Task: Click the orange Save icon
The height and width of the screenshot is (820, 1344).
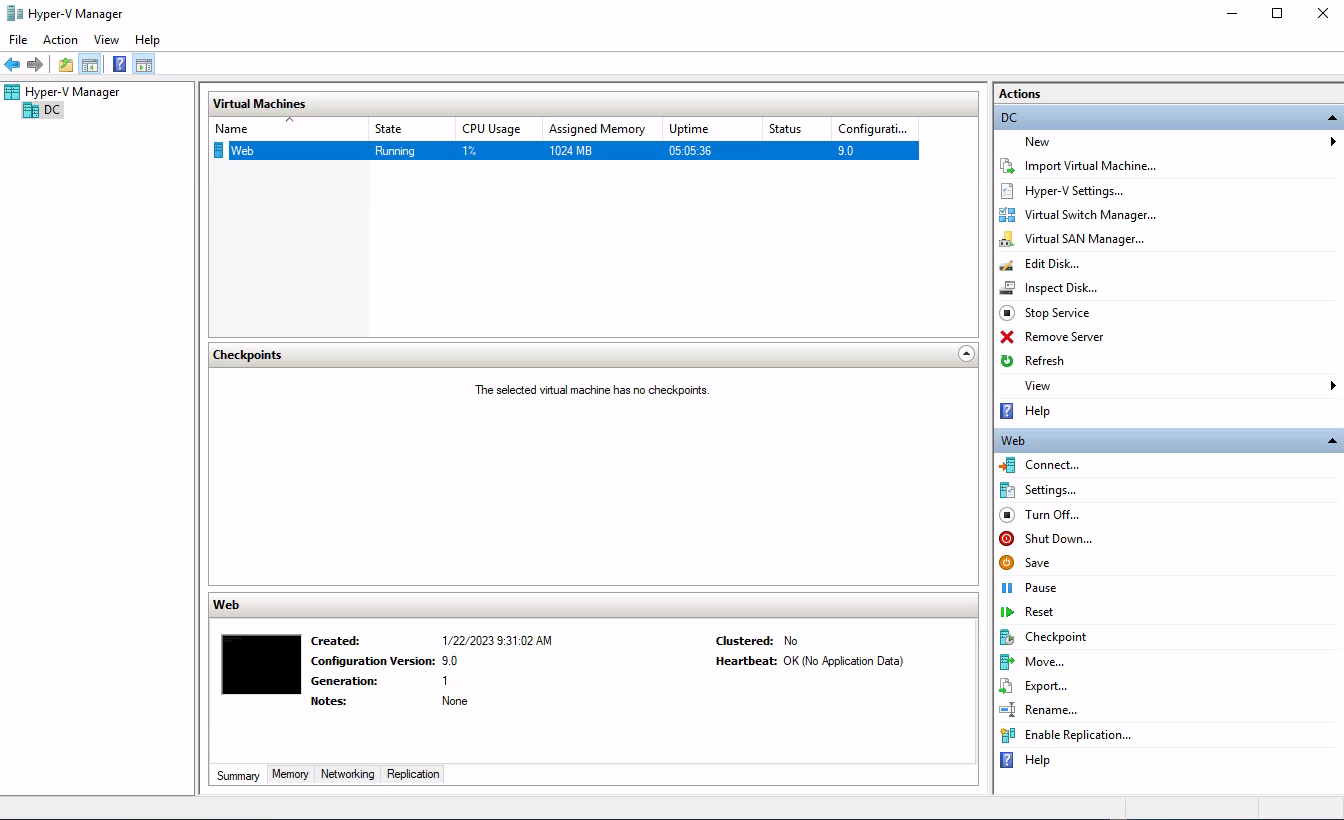Action: coord(1007,563)
